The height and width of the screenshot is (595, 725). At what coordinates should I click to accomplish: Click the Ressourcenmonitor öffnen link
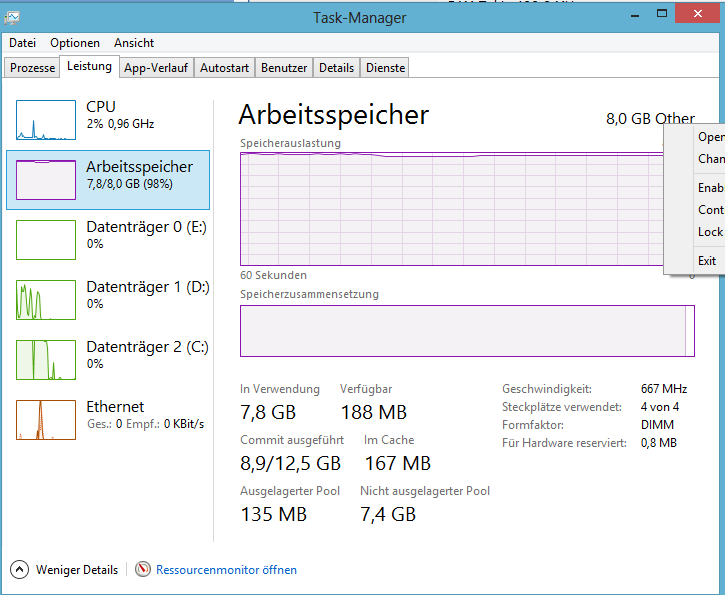coord(226,570)
